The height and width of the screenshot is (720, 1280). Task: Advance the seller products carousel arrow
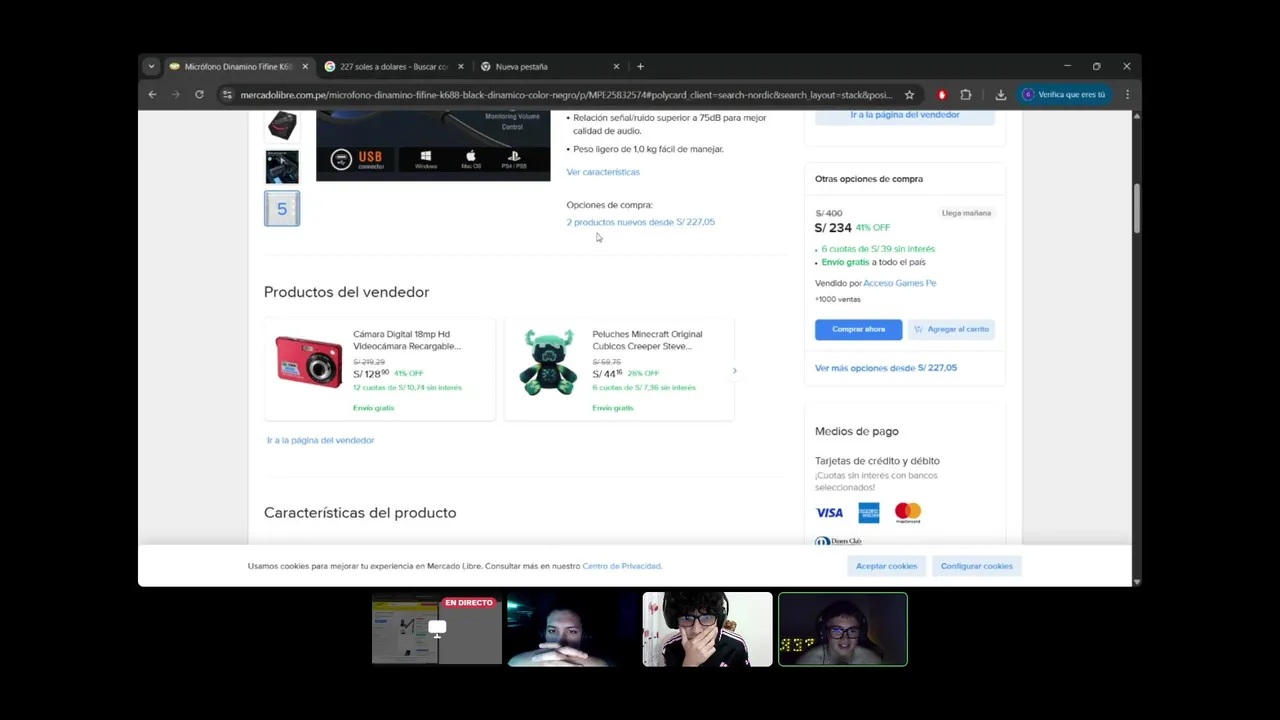[735, 371]
